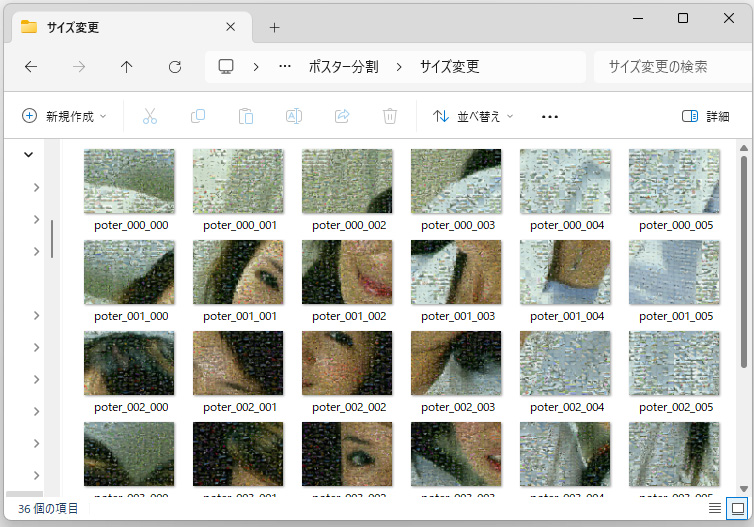Click ポスター分割 in the breadcrumb path

click(343, 67)
